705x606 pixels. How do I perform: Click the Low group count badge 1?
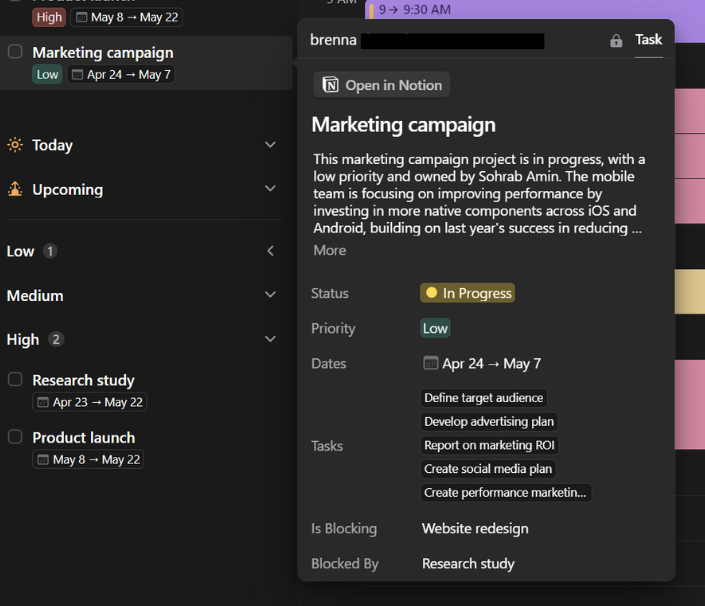(x=50, y=251)
